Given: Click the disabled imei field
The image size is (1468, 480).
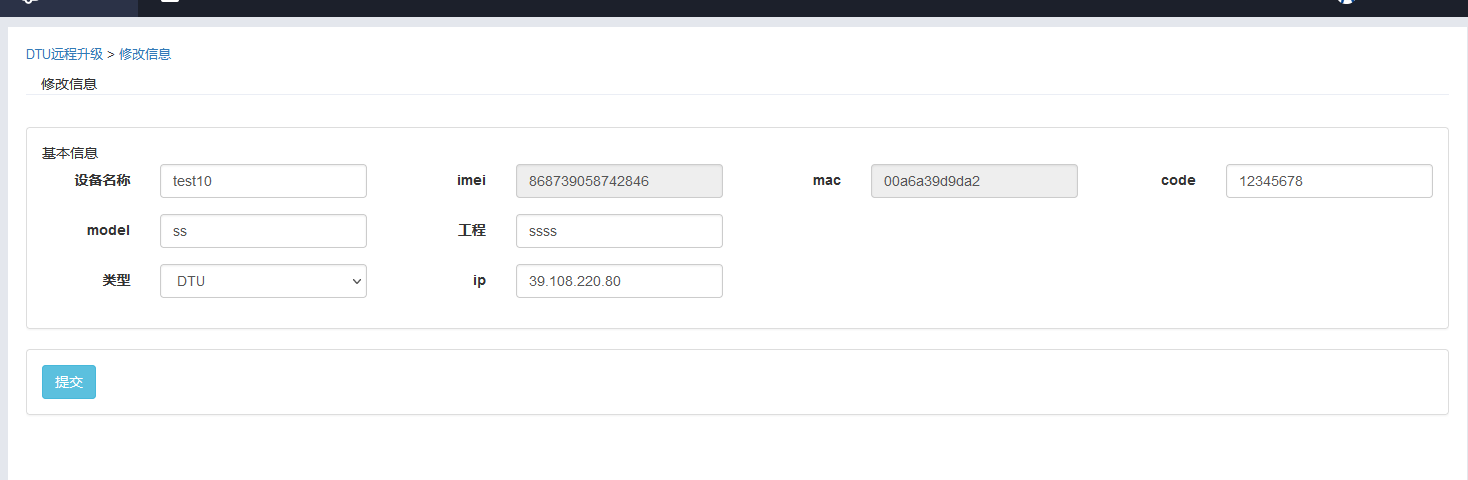Looking at the screenshot, I should point(619,181).
